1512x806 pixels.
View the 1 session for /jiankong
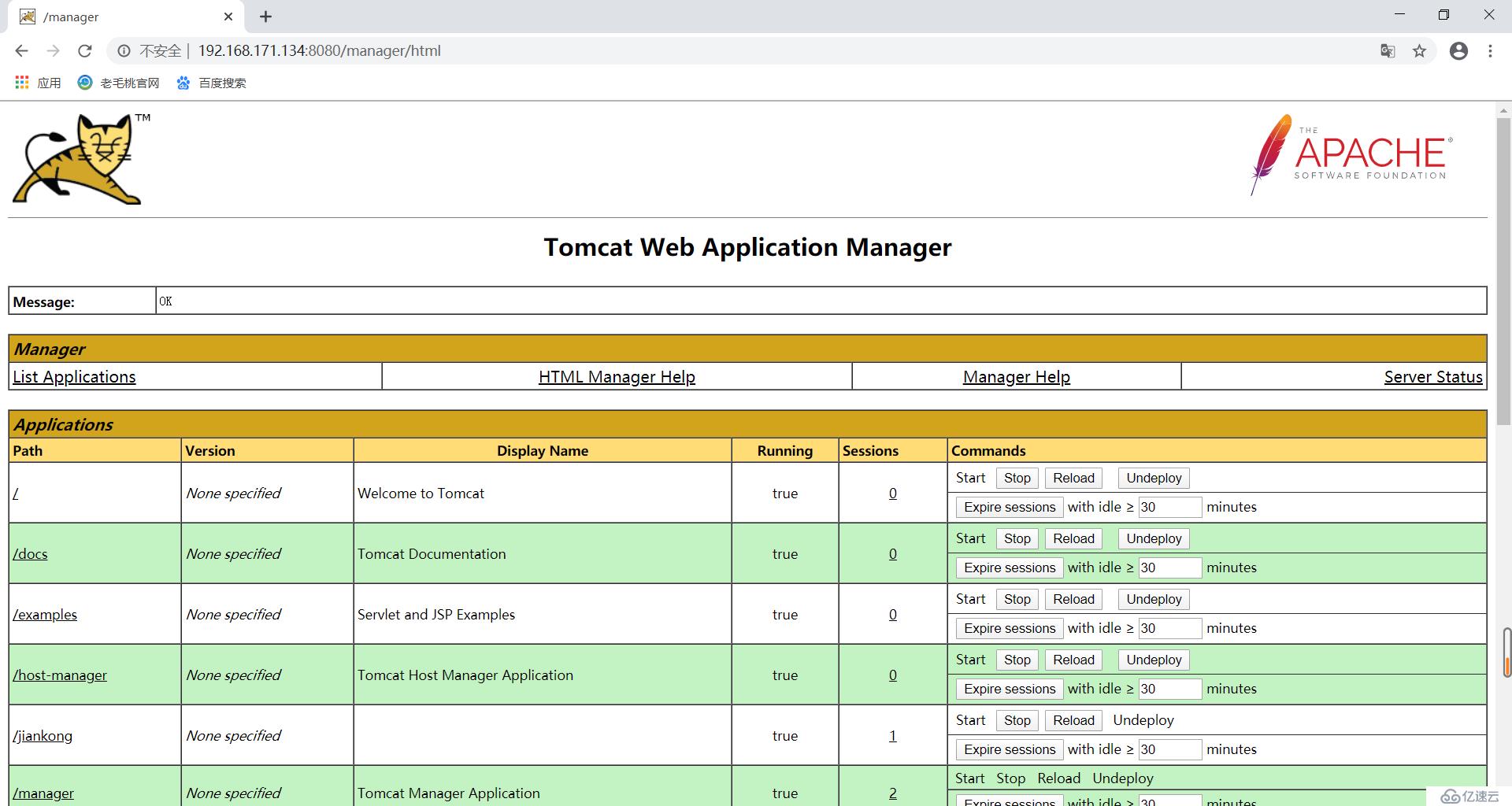pyautogui.click(x=892, y=736)
